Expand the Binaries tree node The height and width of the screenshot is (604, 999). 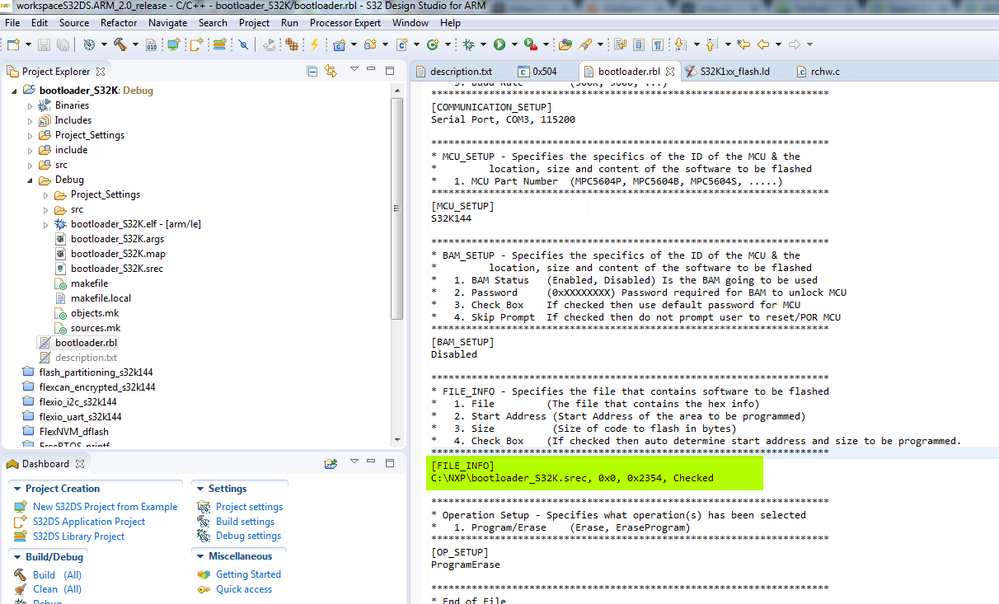pos(30,106)
